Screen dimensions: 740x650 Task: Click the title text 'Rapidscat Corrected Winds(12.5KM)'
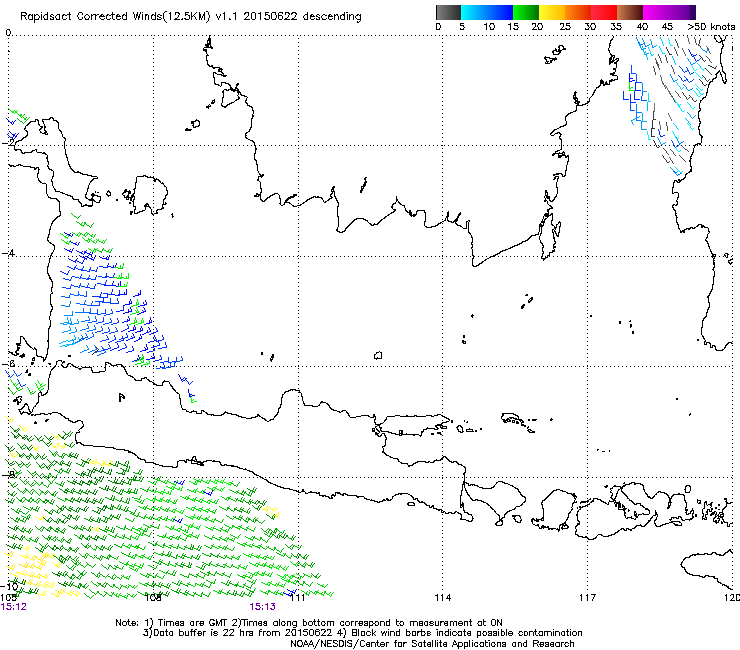115,17
